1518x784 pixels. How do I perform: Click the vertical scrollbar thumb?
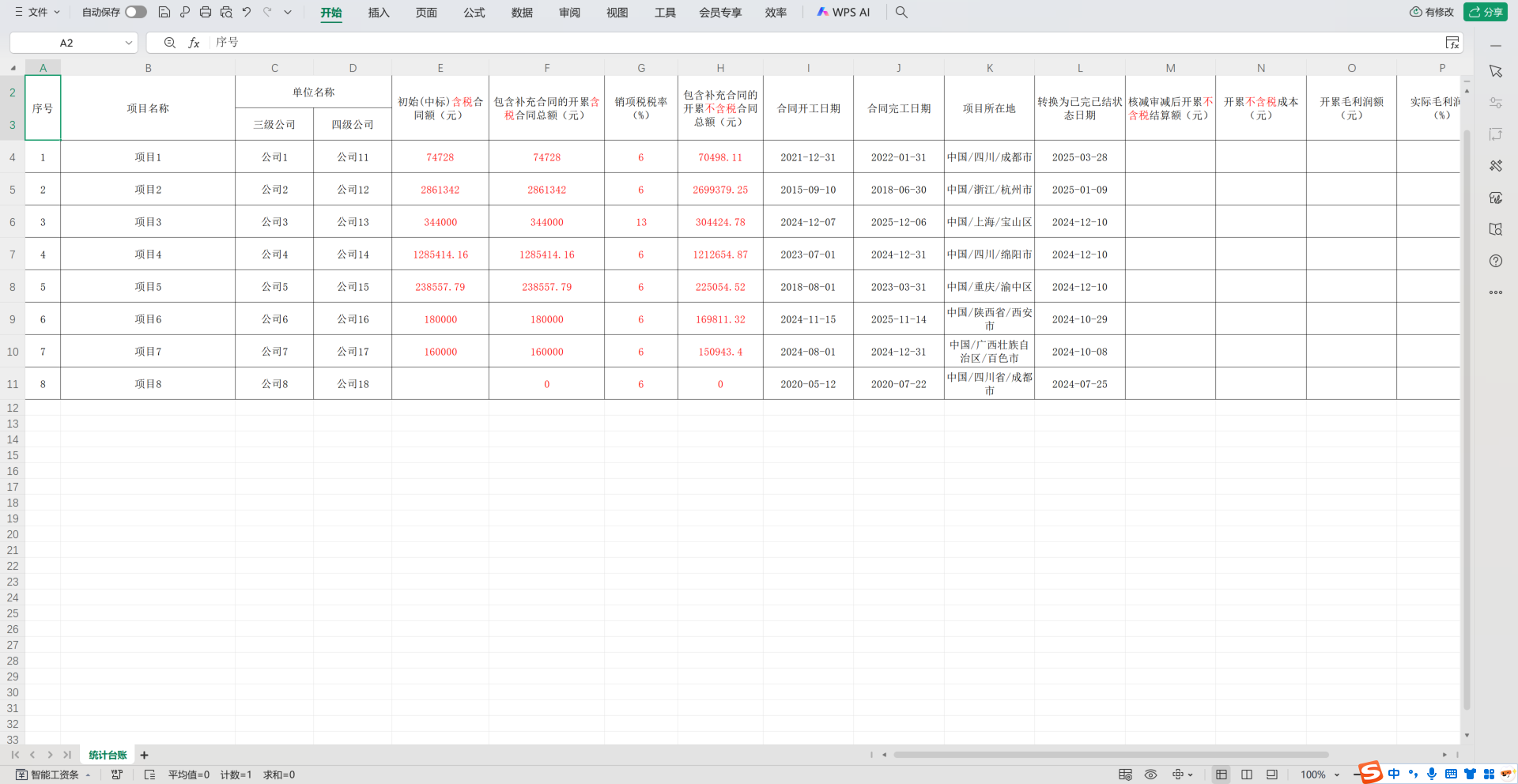(1467, 419)
